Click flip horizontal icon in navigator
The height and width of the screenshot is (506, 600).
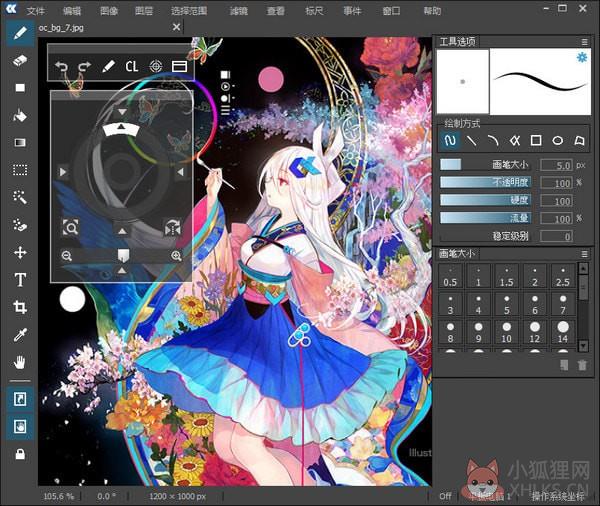[173, 227]
